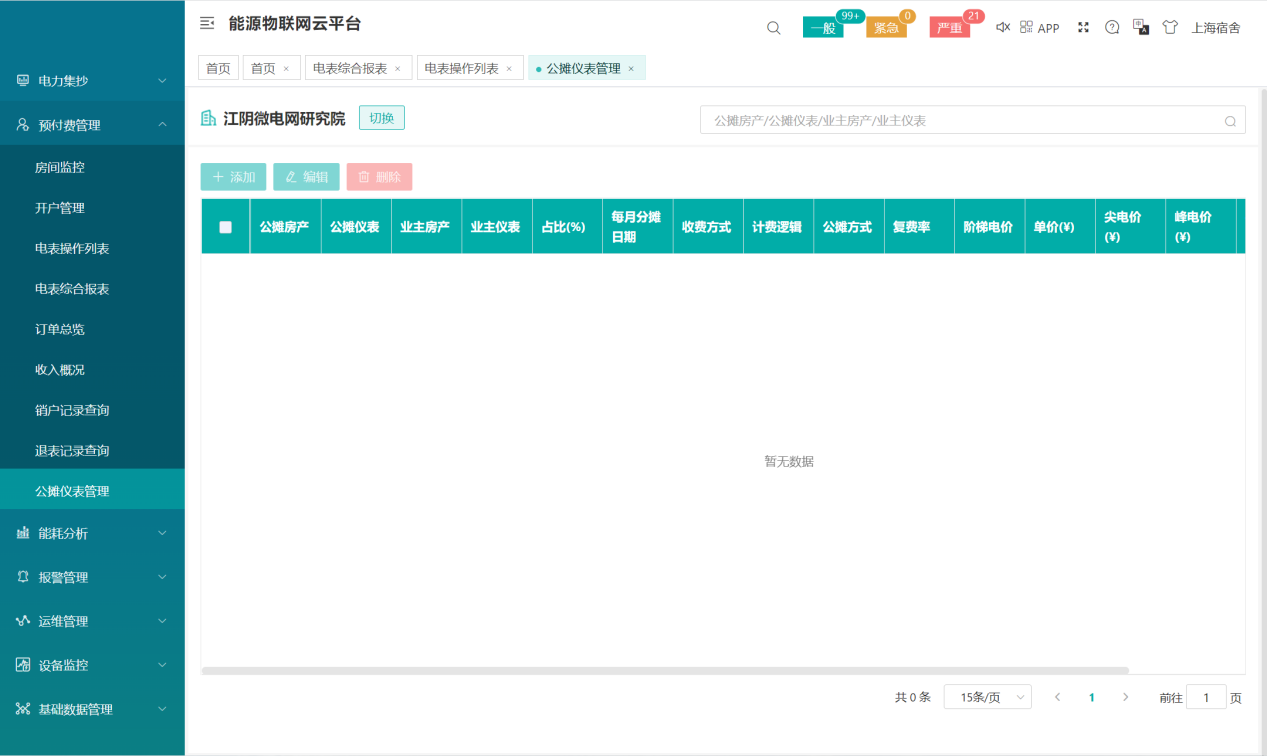Close the 电表操作列表 tab

pyautogui.click(x=509, y=69)
